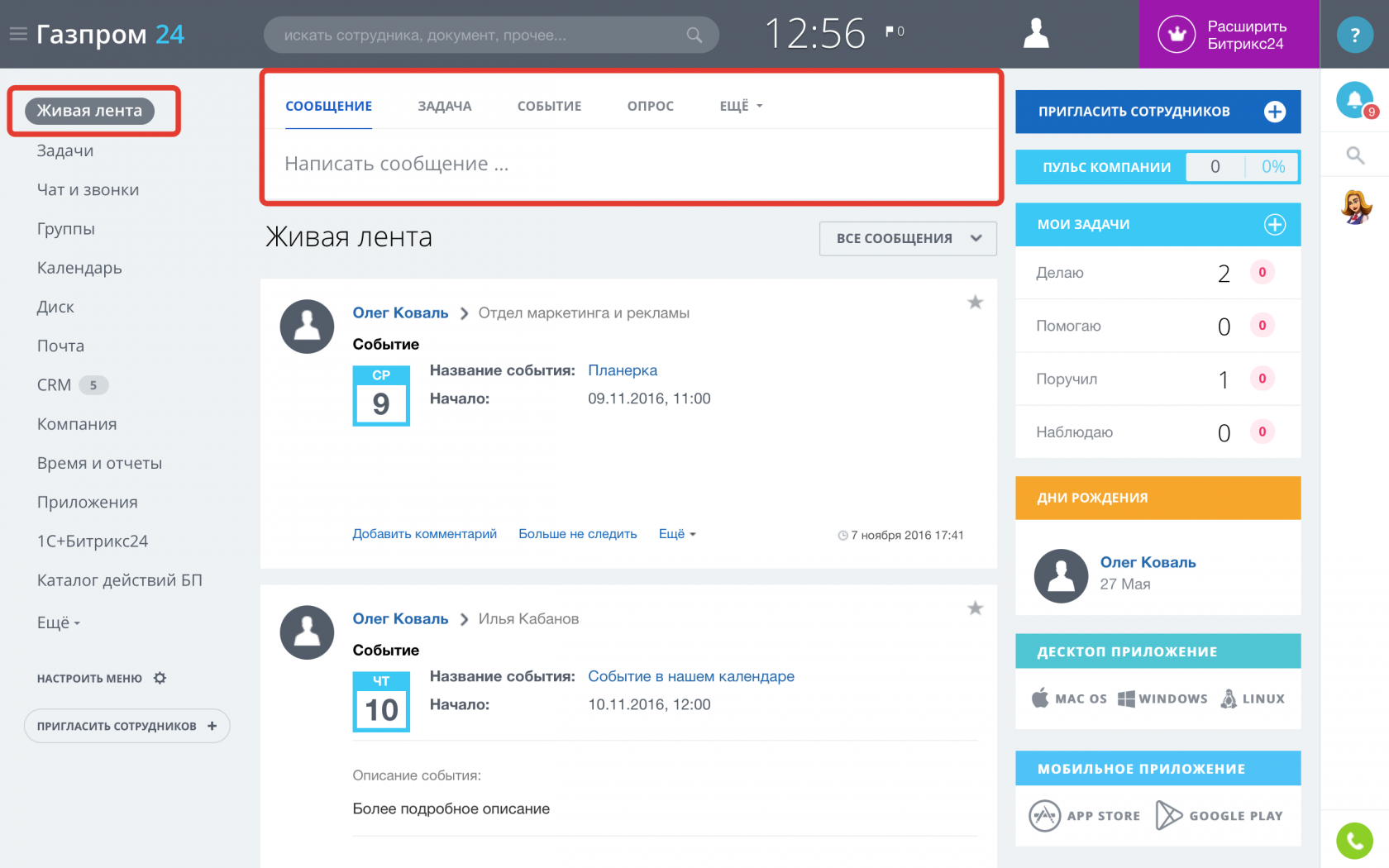Viewport: 1389px width, 868px height.
Task: Open CRM with badge 5 in the left menu
Action: point(72,384)
